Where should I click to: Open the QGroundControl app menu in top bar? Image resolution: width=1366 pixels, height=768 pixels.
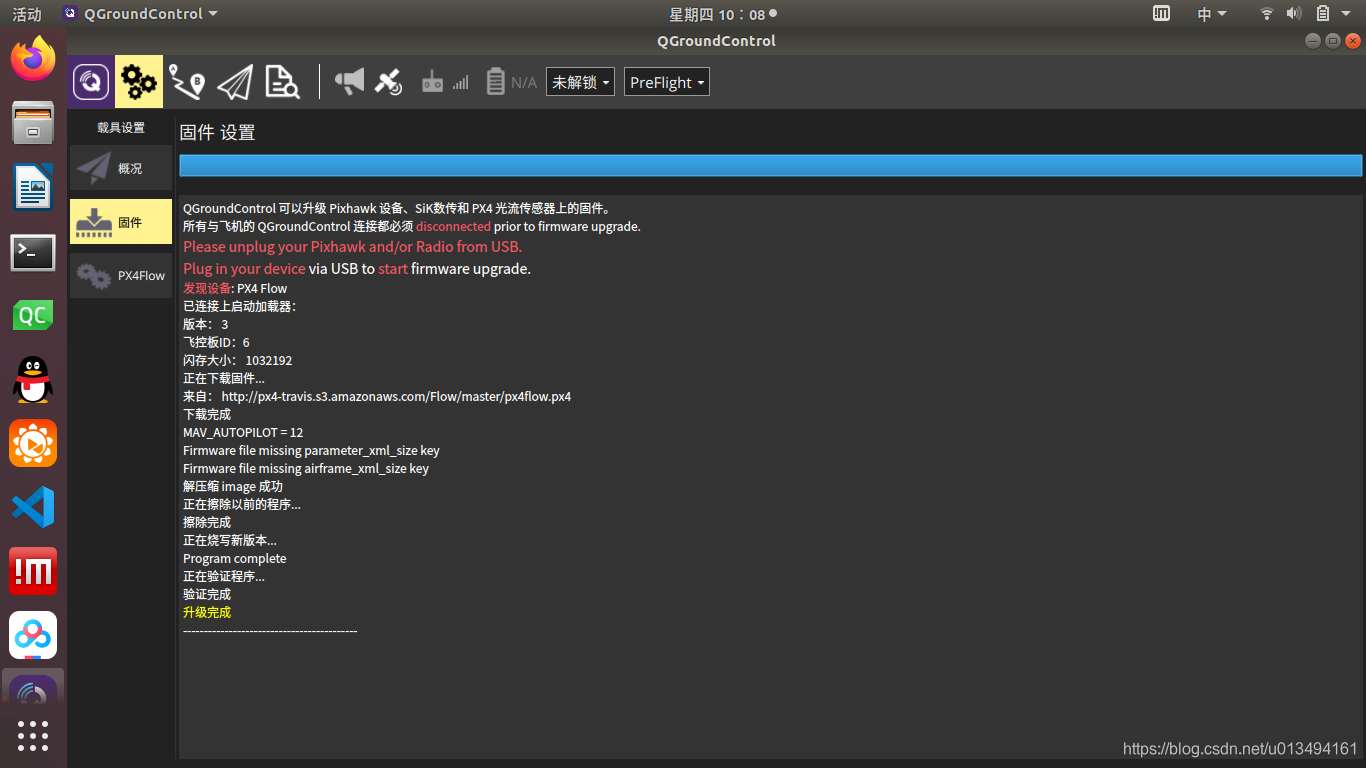click(x=140, y=14)
